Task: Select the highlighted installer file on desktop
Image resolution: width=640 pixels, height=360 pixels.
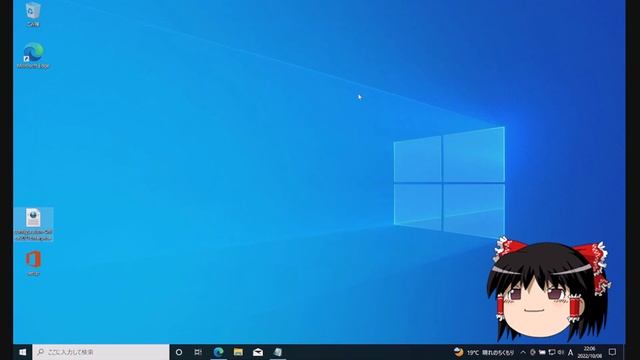Action: 33,224
